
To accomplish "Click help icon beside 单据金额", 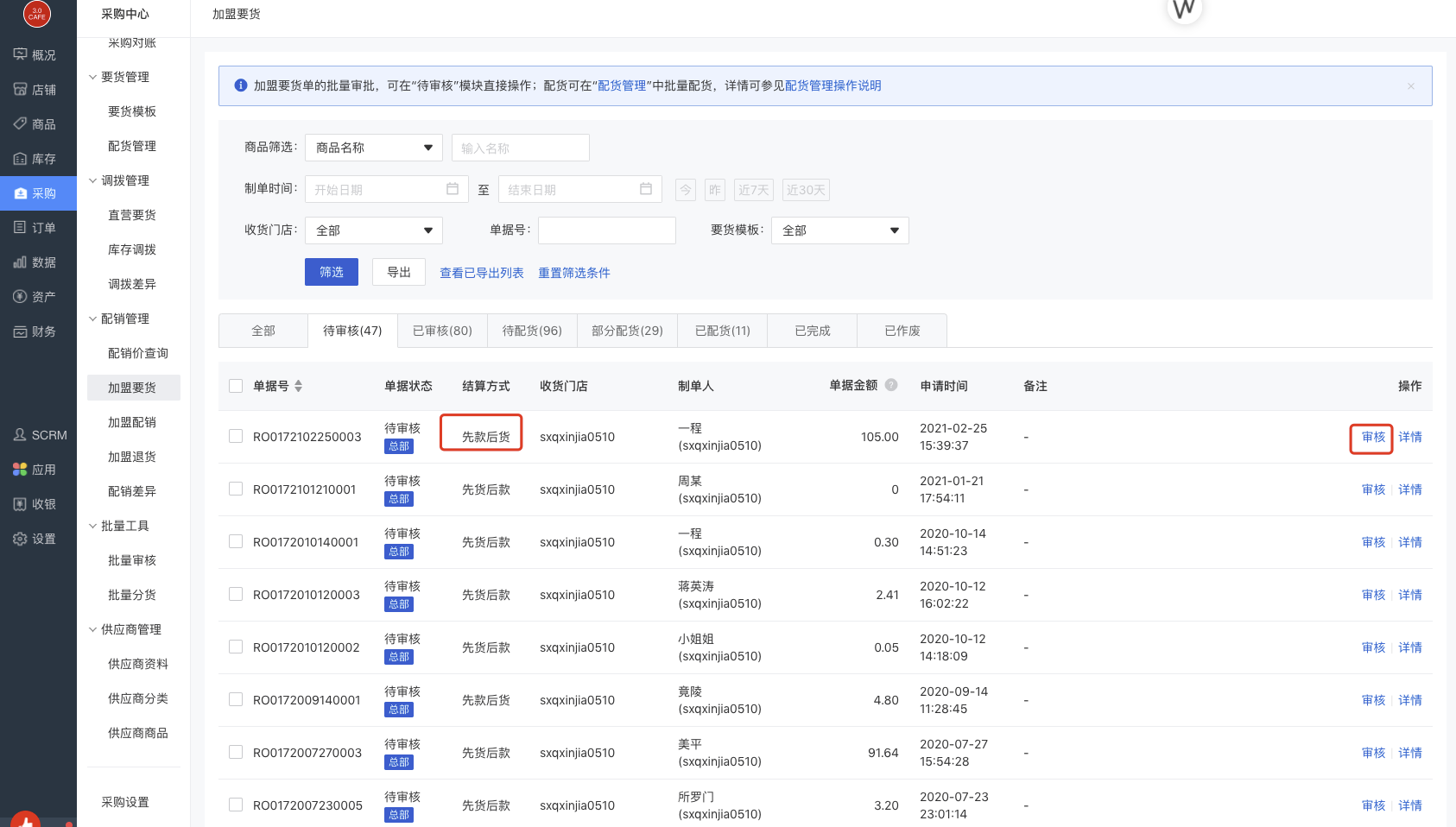I will coord(891,385).
